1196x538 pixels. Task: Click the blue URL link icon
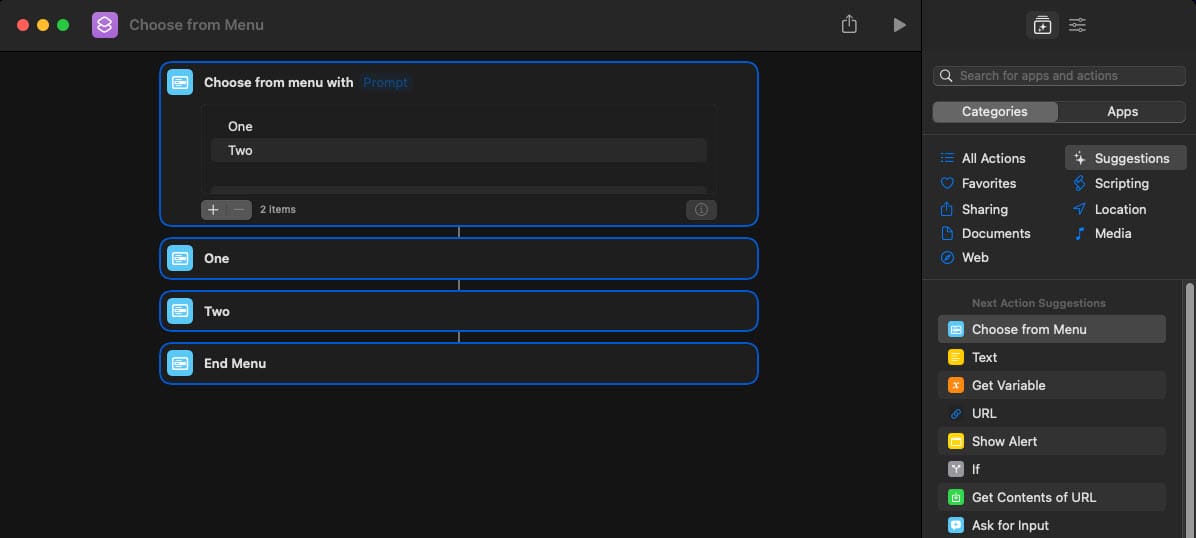pos(956,414)
